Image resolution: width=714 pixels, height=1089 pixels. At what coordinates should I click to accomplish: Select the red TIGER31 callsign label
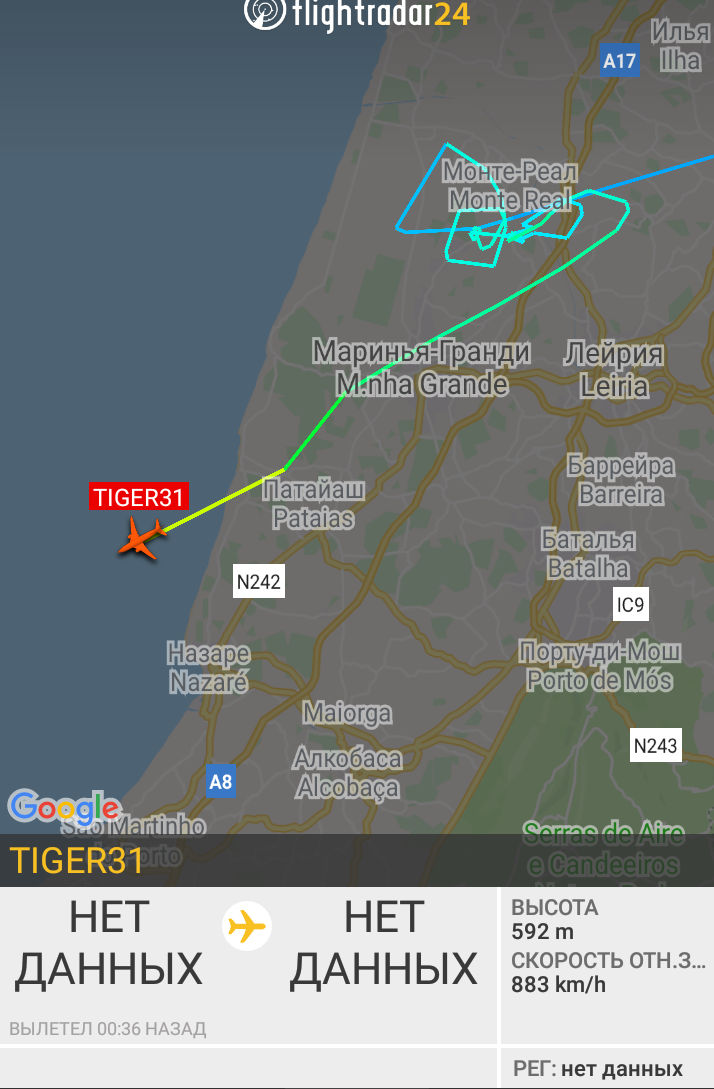[139, 497]
